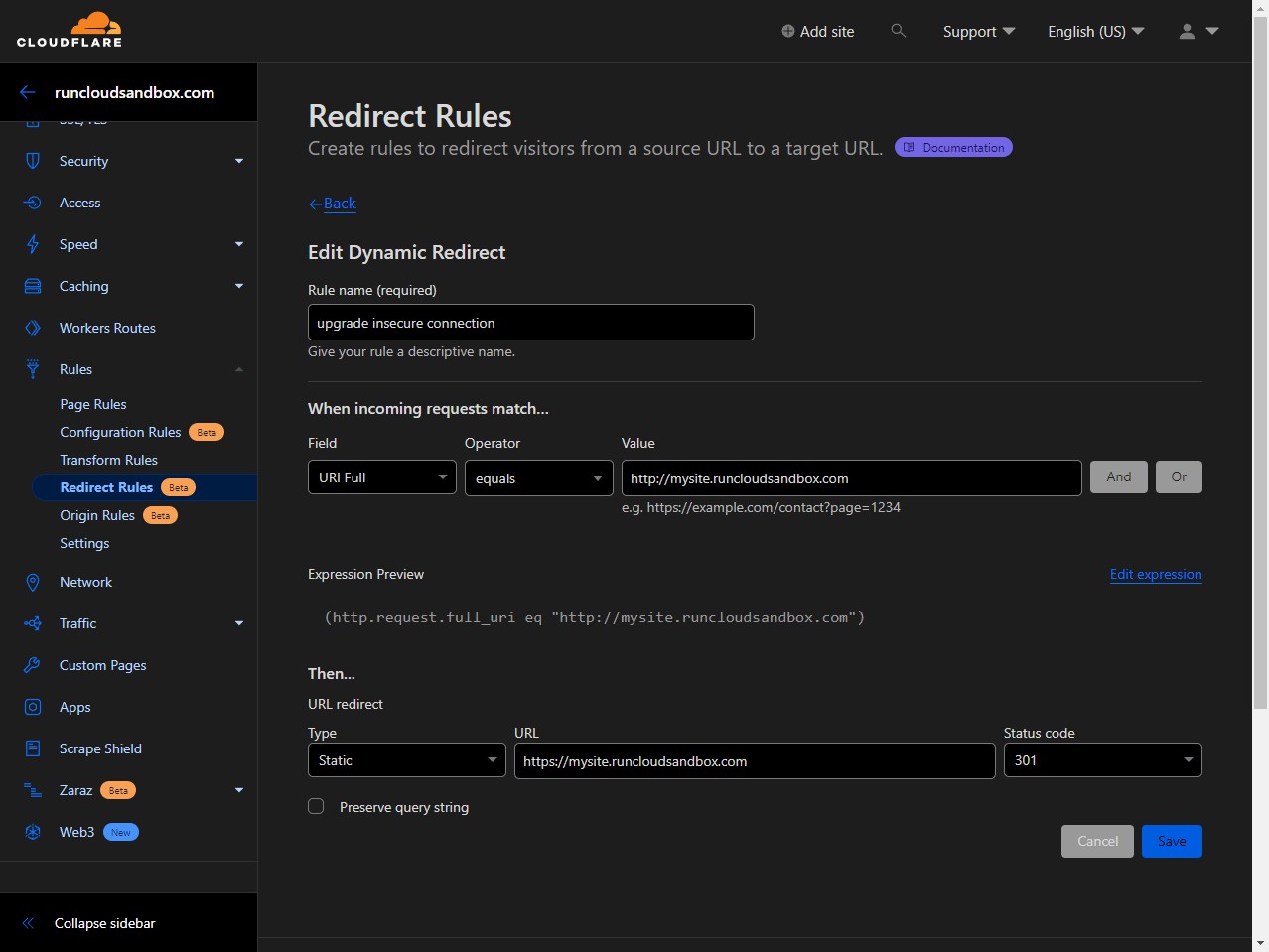Click the Cloudflare logo
Image resolution: width=1269 pixels, height=952 pixels.
(70, 29)
